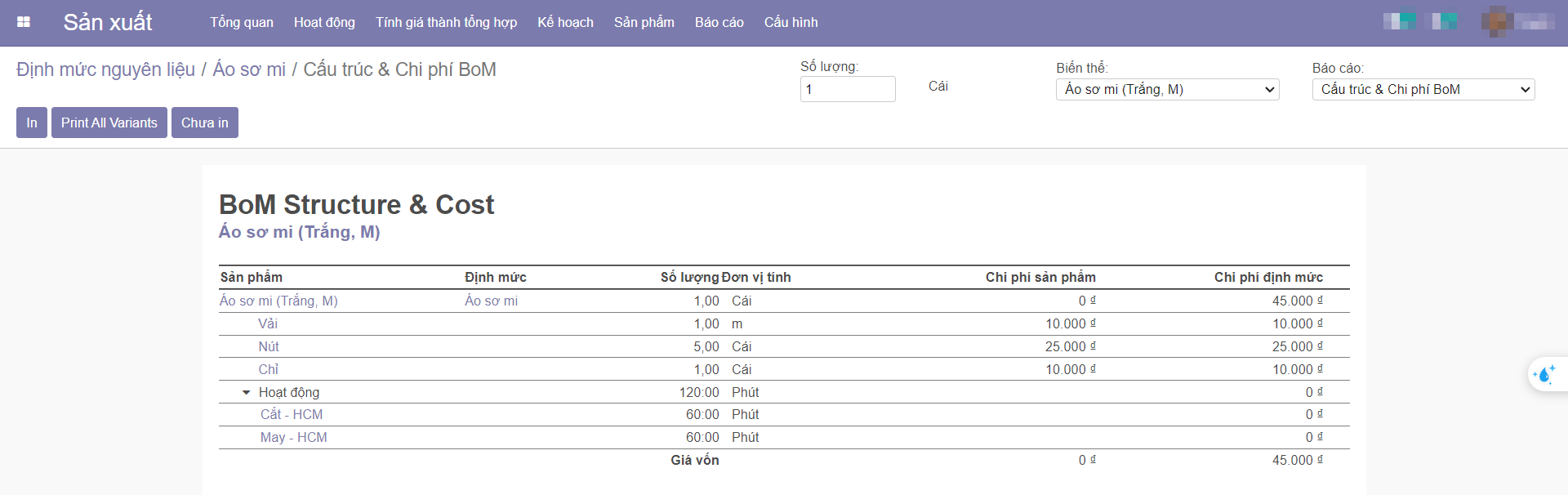Open the Vải component link
This screenshot has width=1568, height=495.
(268, 324)
